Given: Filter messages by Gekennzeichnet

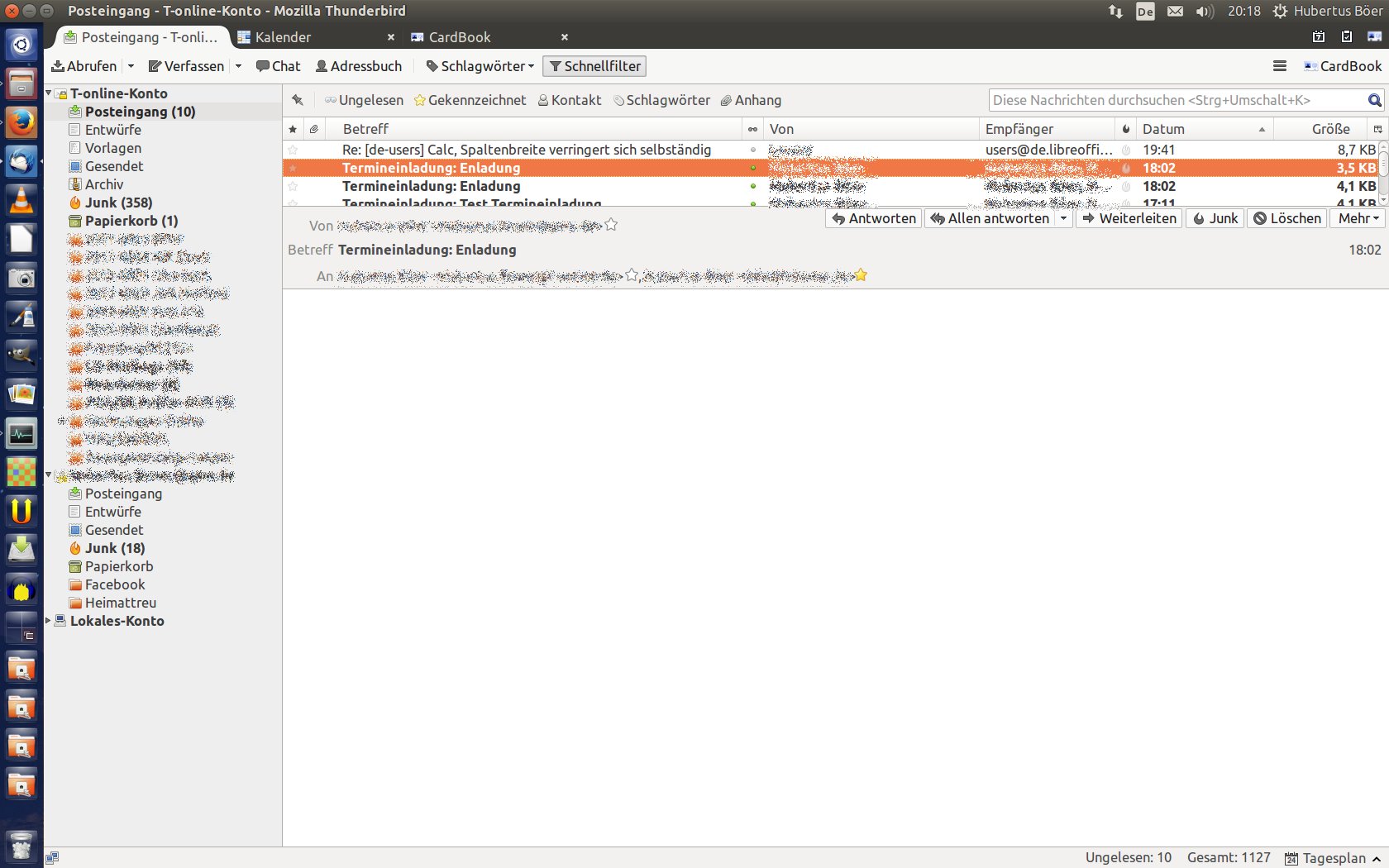Looking at the screenshot, I should pos(470,100).
